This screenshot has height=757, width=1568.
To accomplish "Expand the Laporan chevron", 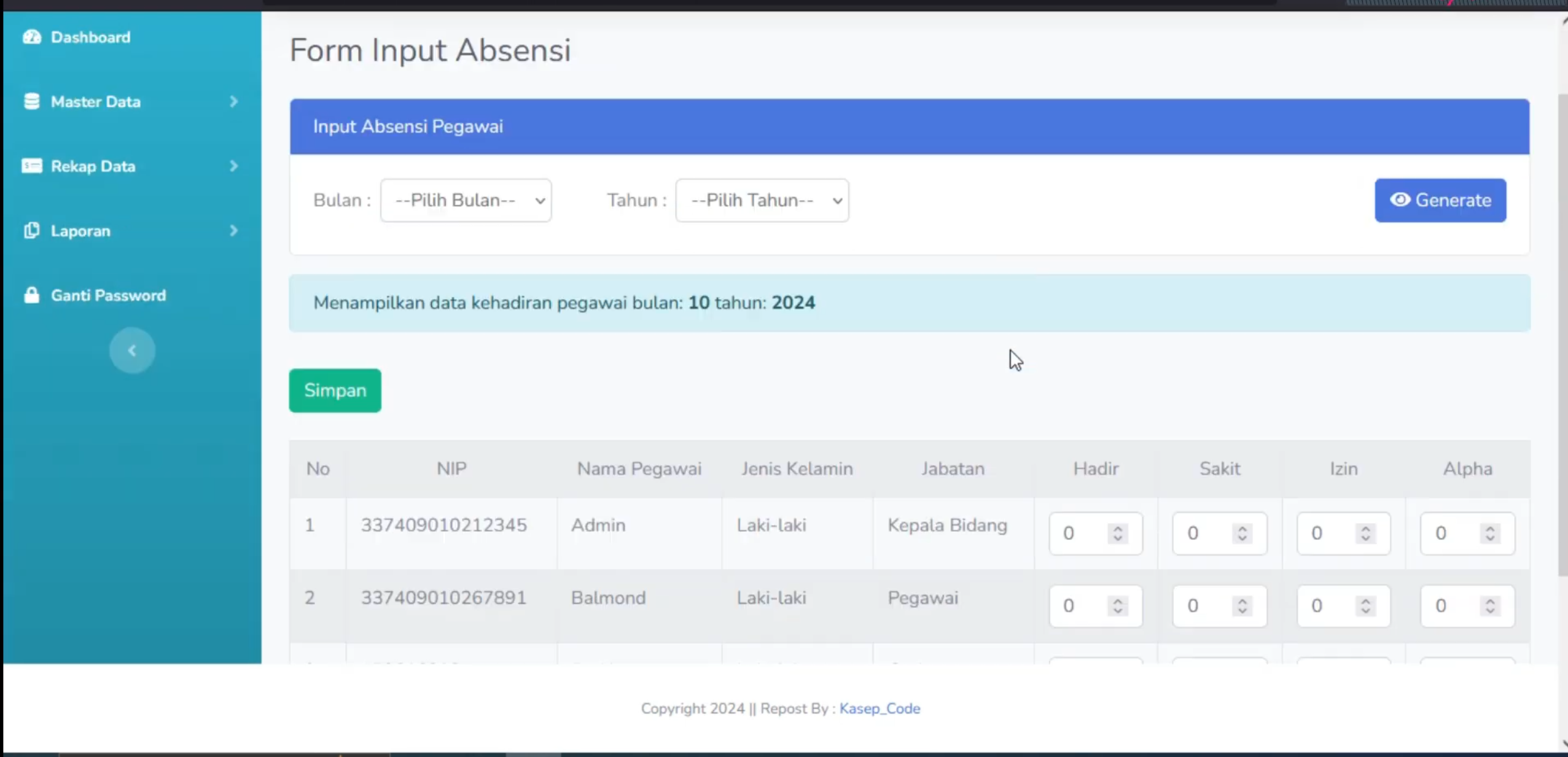I will coord(233,230).
